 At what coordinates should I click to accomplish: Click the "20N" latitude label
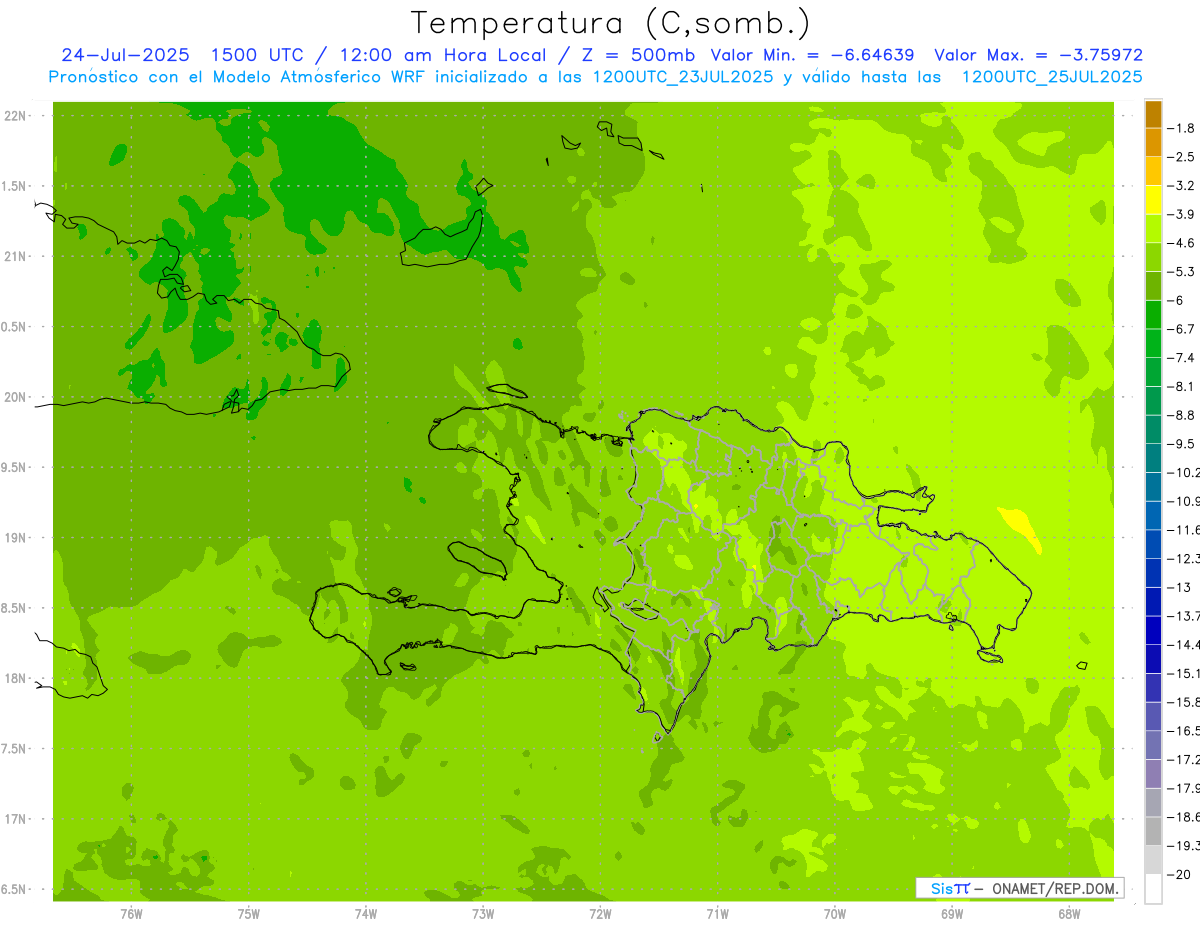tap(17, 397)
